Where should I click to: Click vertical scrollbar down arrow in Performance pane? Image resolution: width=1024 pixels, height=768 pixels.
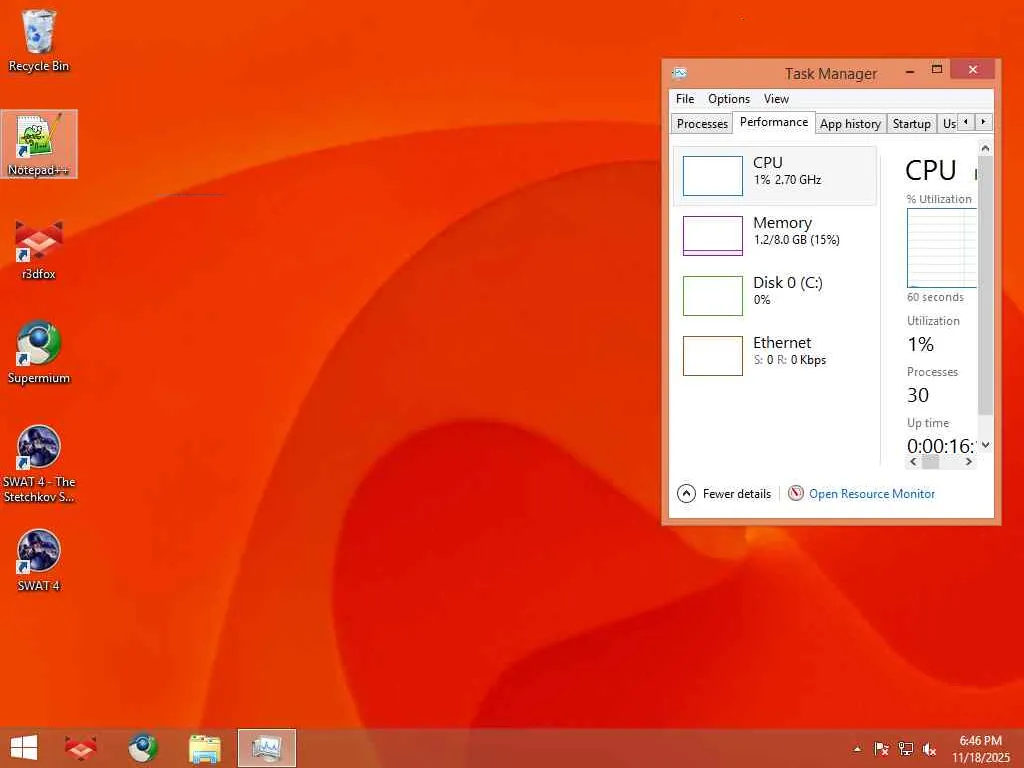coord(985,445)
